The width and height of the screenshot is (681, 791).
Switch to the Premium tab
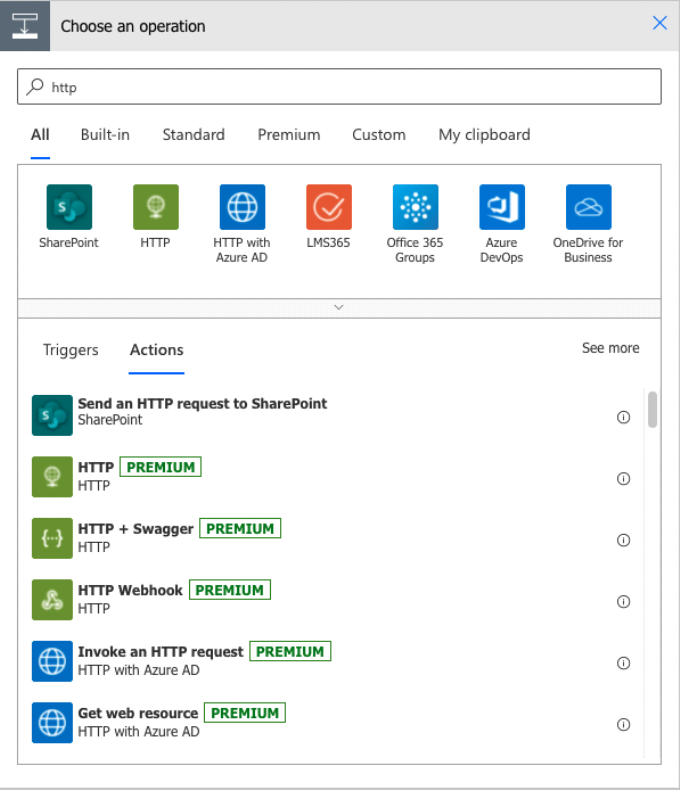(x=289, y=135)
